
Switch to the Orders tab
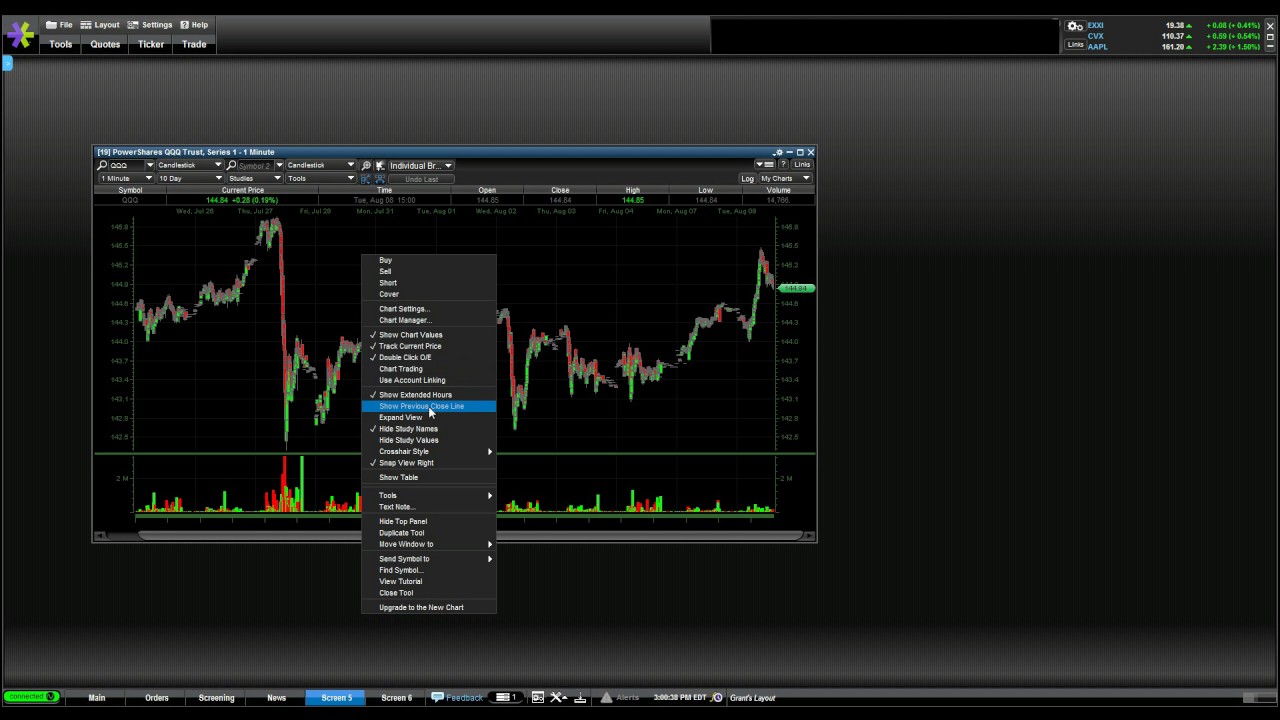[157, 697]
